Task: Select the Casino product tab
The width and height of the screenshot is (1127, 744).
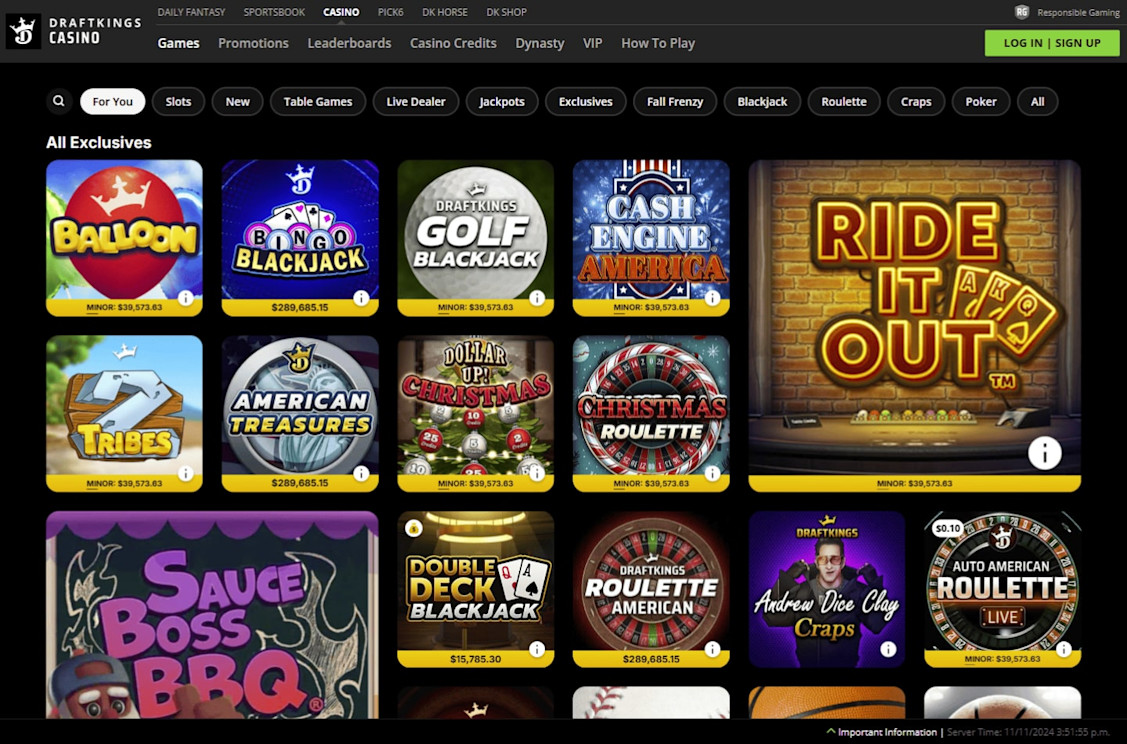Action: (x=341, y=12)
